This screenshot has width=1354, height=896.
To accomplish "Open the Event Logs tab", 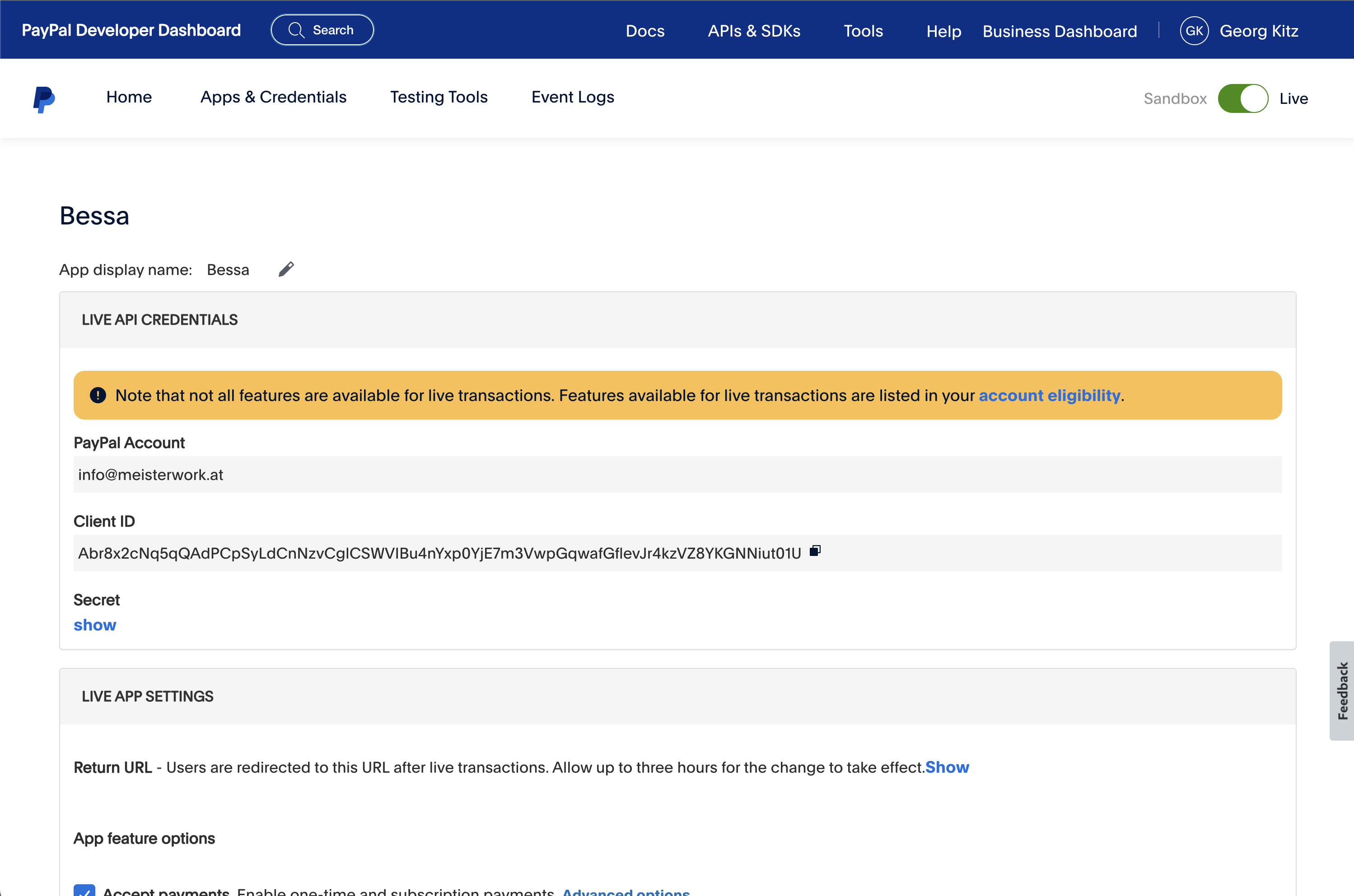I will point(573,97).
